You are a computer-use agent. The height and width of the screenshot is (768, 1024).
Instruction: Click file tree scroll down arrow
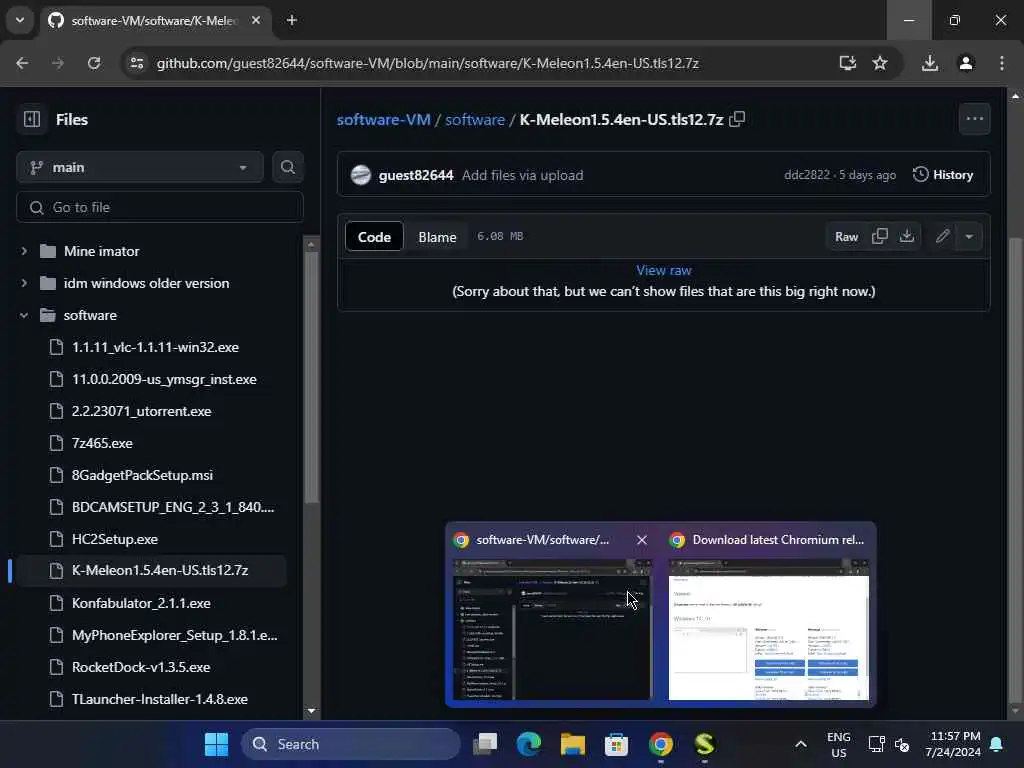pyautogui.click(x=311, y=711)
